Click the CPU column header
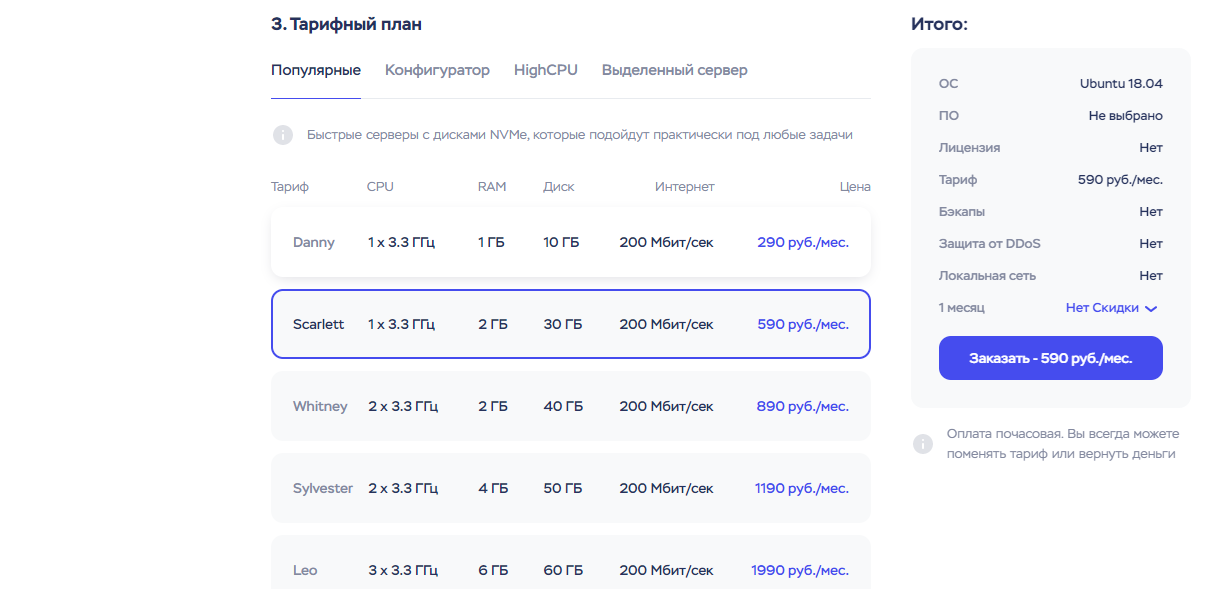Viewport: 1218px width, 589px height. (380, 187)
